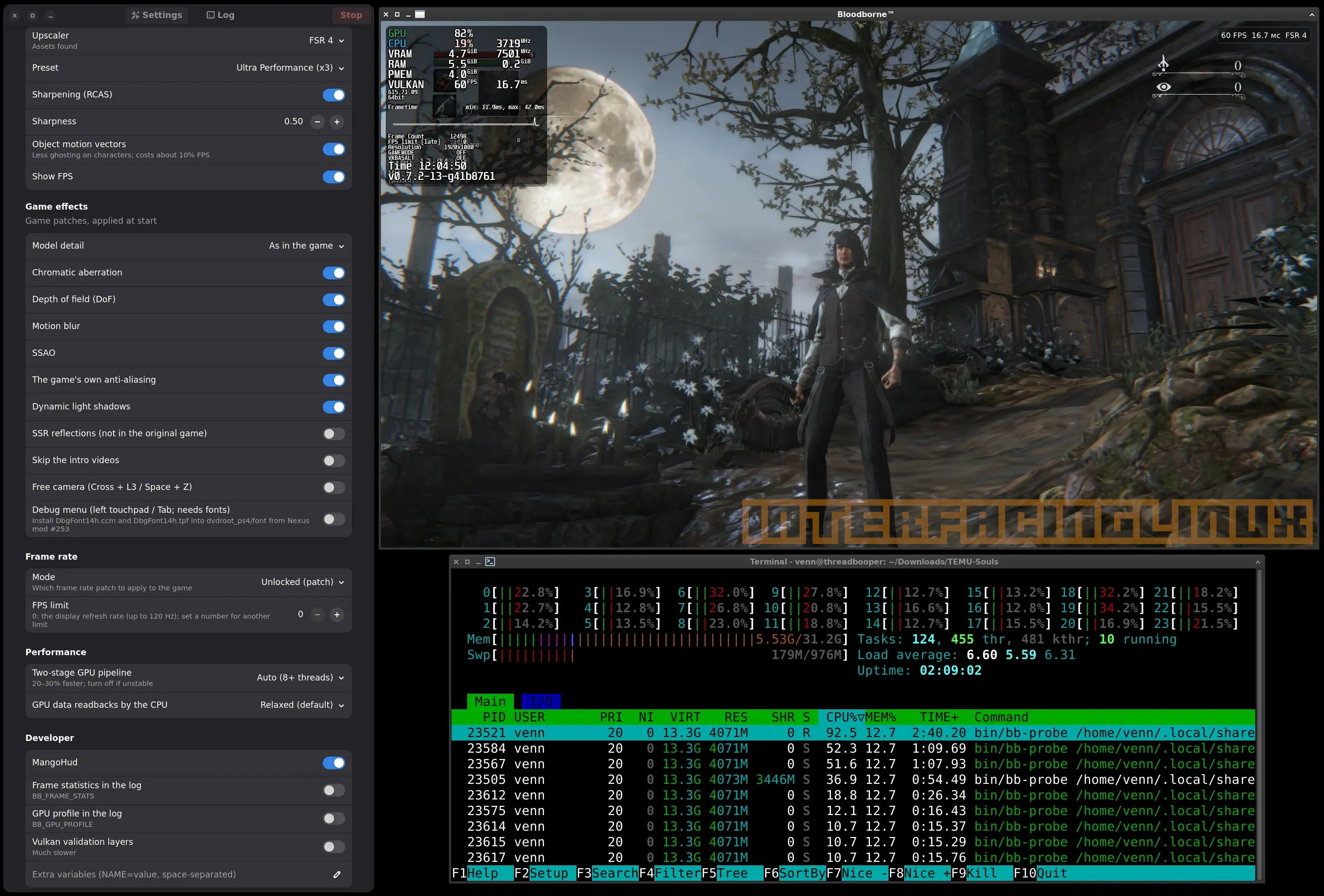Viewport: 1324px width, 896px height.
Task: Click the up arrow in the Bloodborne title bar
Action: [1312, 14]
